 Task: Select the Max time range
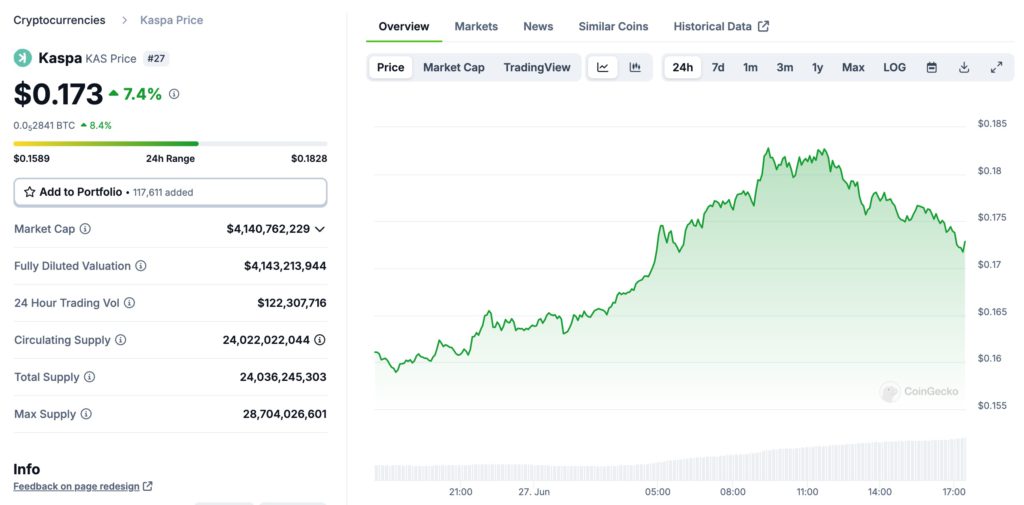(x=853, y=67)
